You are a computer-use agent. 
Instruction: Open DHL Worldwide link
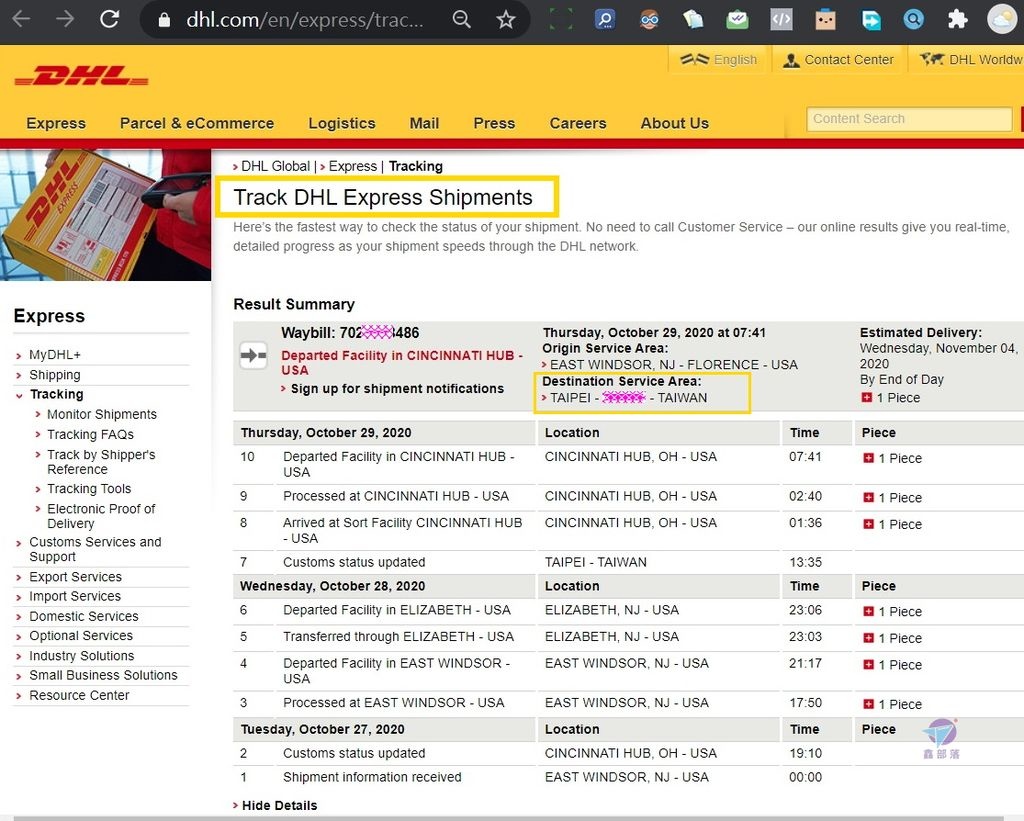coord(972,59)
